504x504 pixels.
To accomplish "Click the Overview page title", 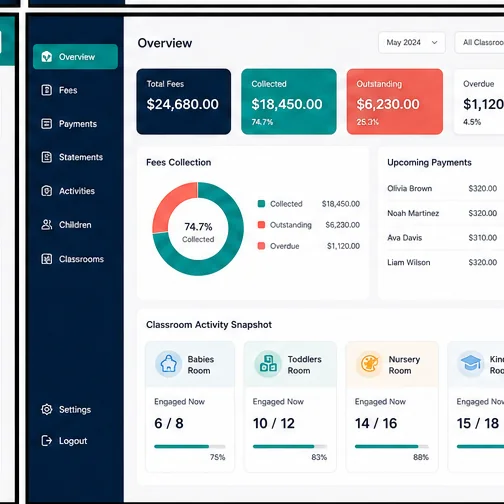I will coord(165,43).
